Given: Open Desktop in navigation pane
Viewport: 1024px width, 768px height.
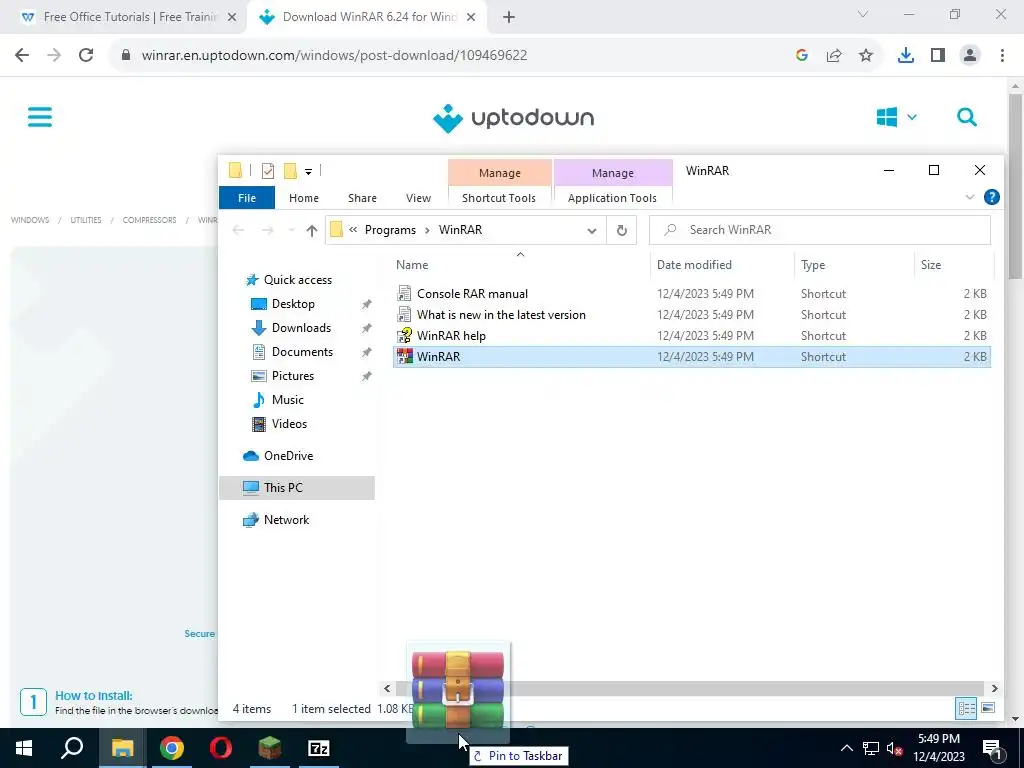Looking at the screenshot, I should 293,304.
